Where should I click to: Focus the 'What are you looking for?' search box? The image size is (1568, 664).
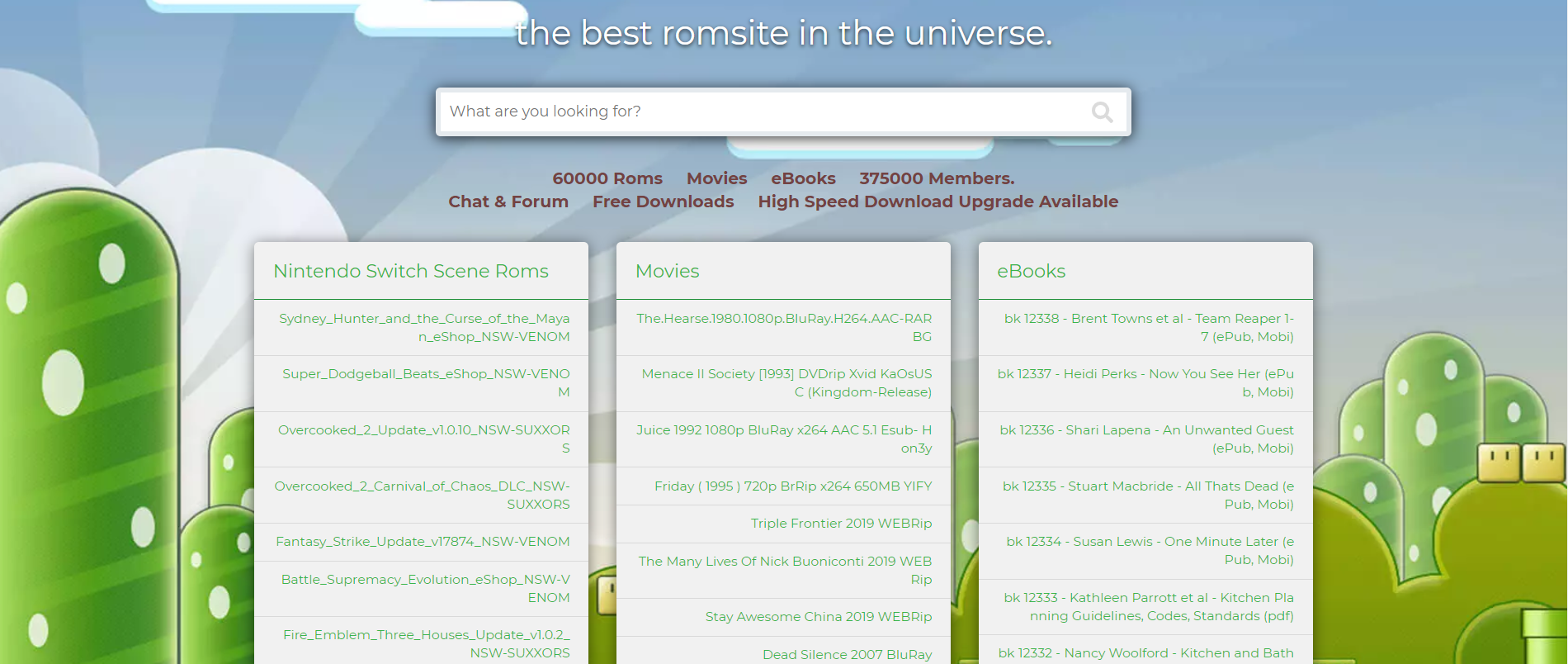tap(783, 111)
